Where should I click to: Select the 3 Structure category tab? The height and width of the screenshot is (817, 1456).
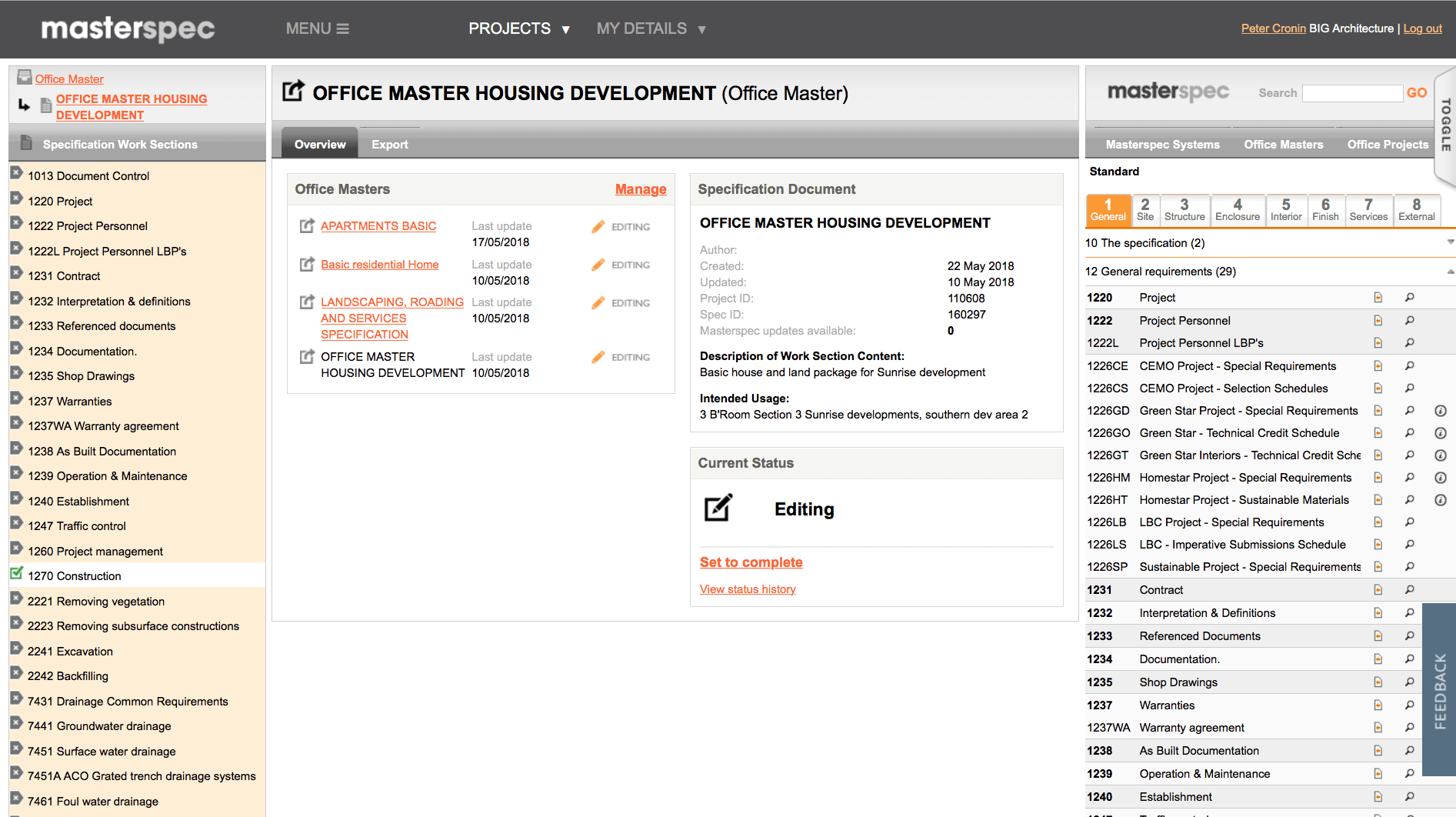[x=1184, y=209]
